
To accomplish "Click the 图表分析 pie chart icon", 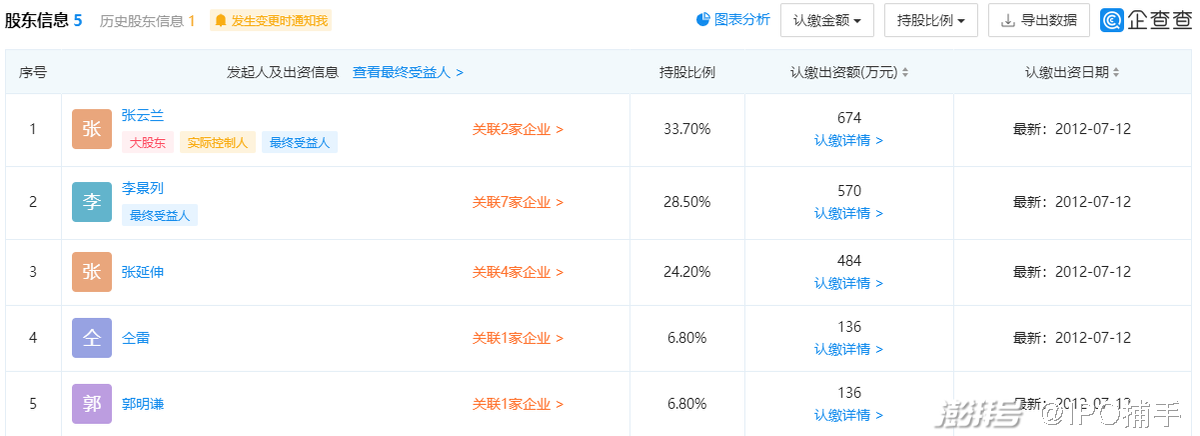I will [x=703, y=19].
